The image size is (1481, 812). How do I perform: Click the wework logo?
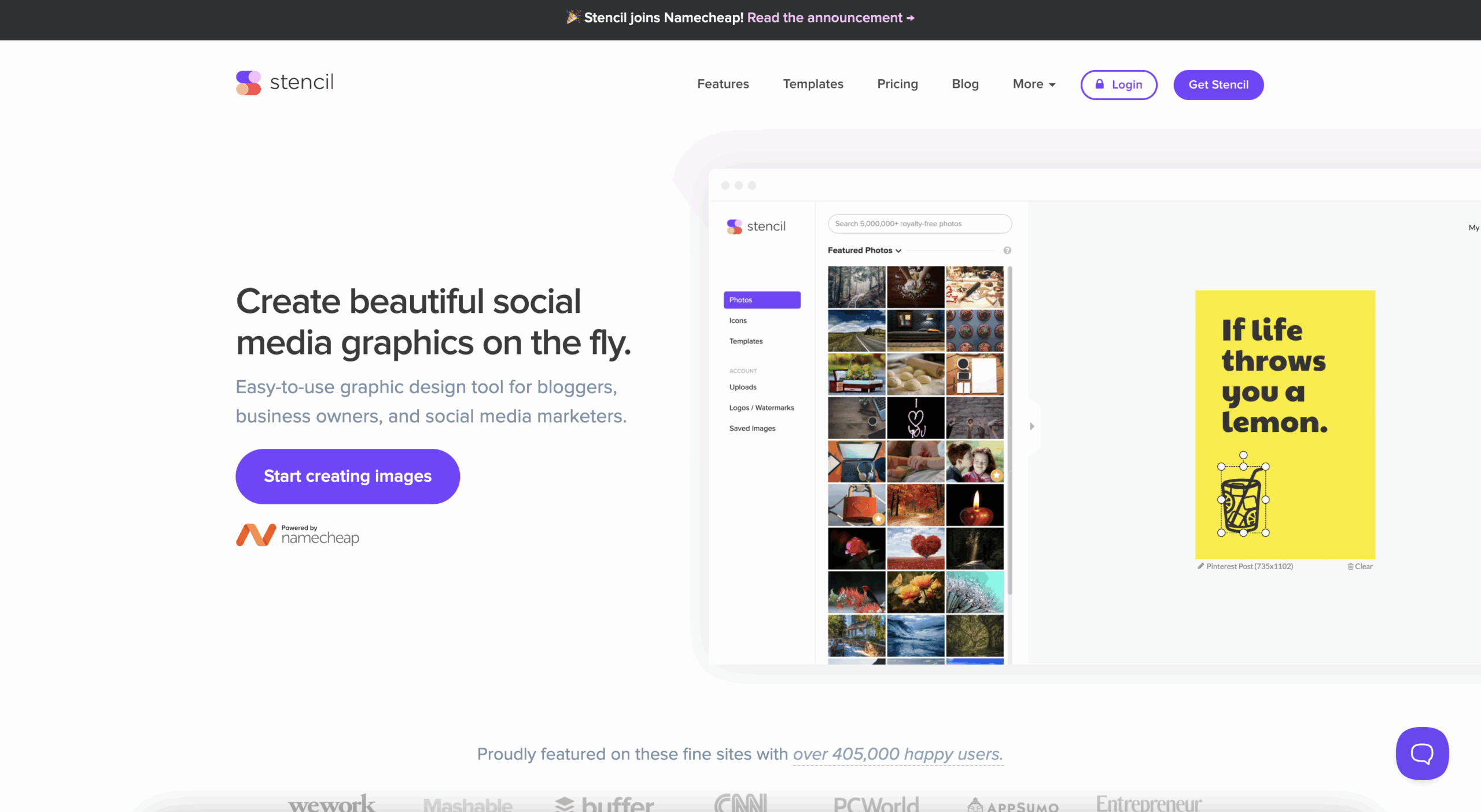pos(331,803)
